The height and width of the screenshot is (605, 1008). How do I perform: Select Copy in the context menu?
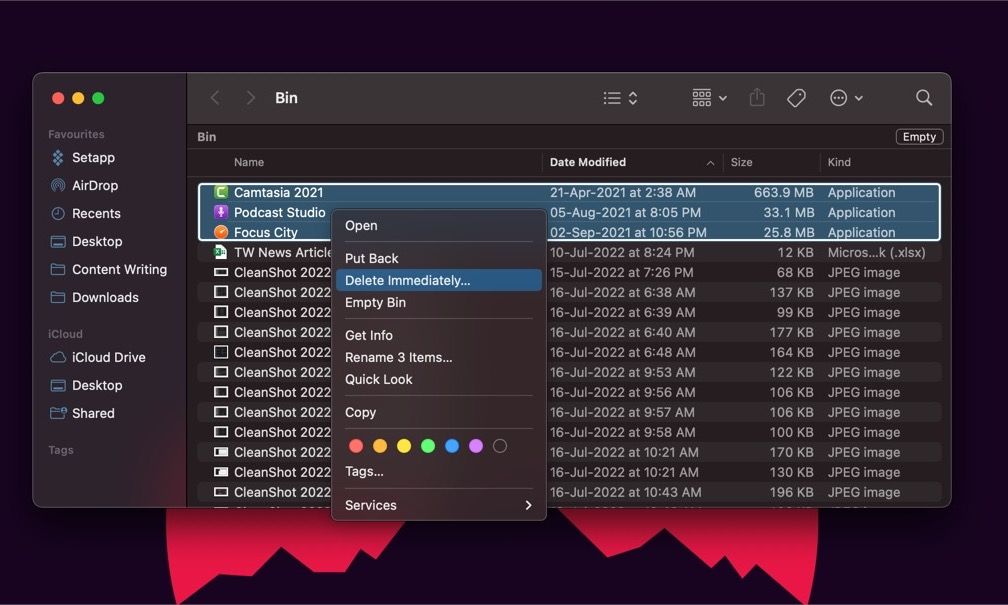(x=438, y=412)
